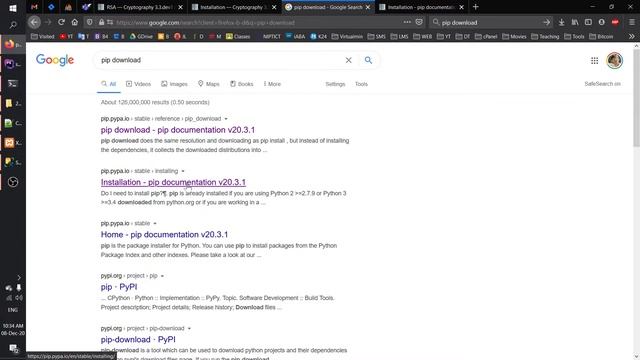Switch to RSA Cryptography tab

point(140,7)
